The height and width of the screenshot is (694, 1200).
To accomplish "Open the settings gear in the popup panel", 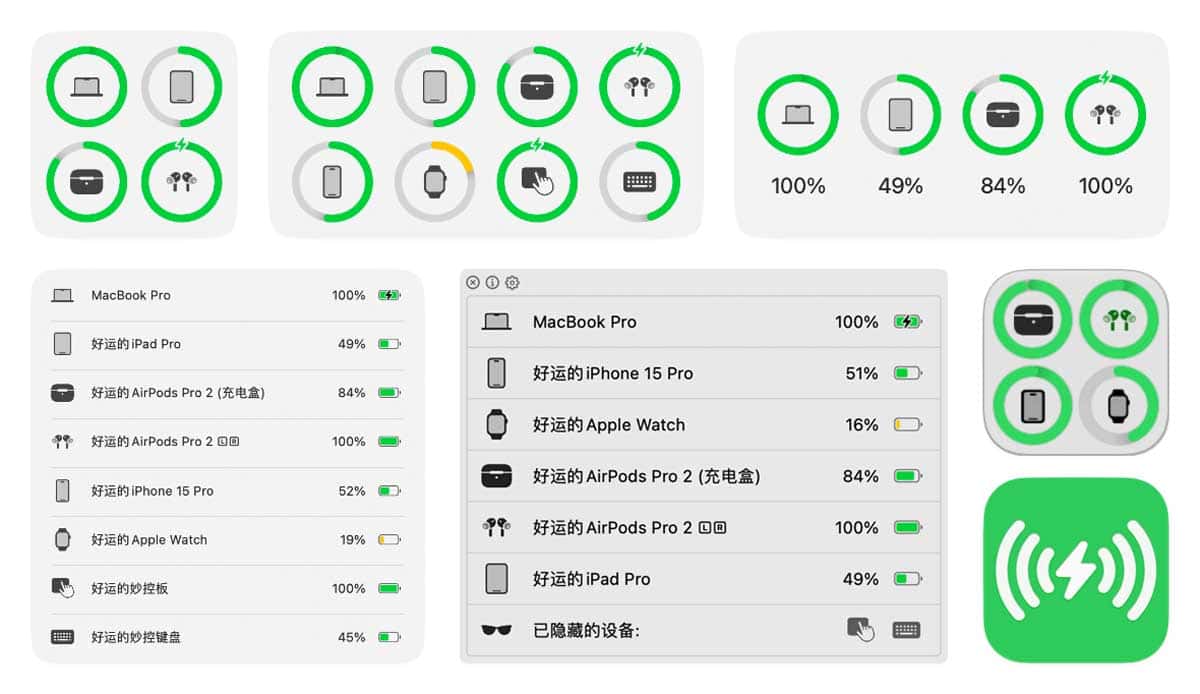I will click(512, 283).
